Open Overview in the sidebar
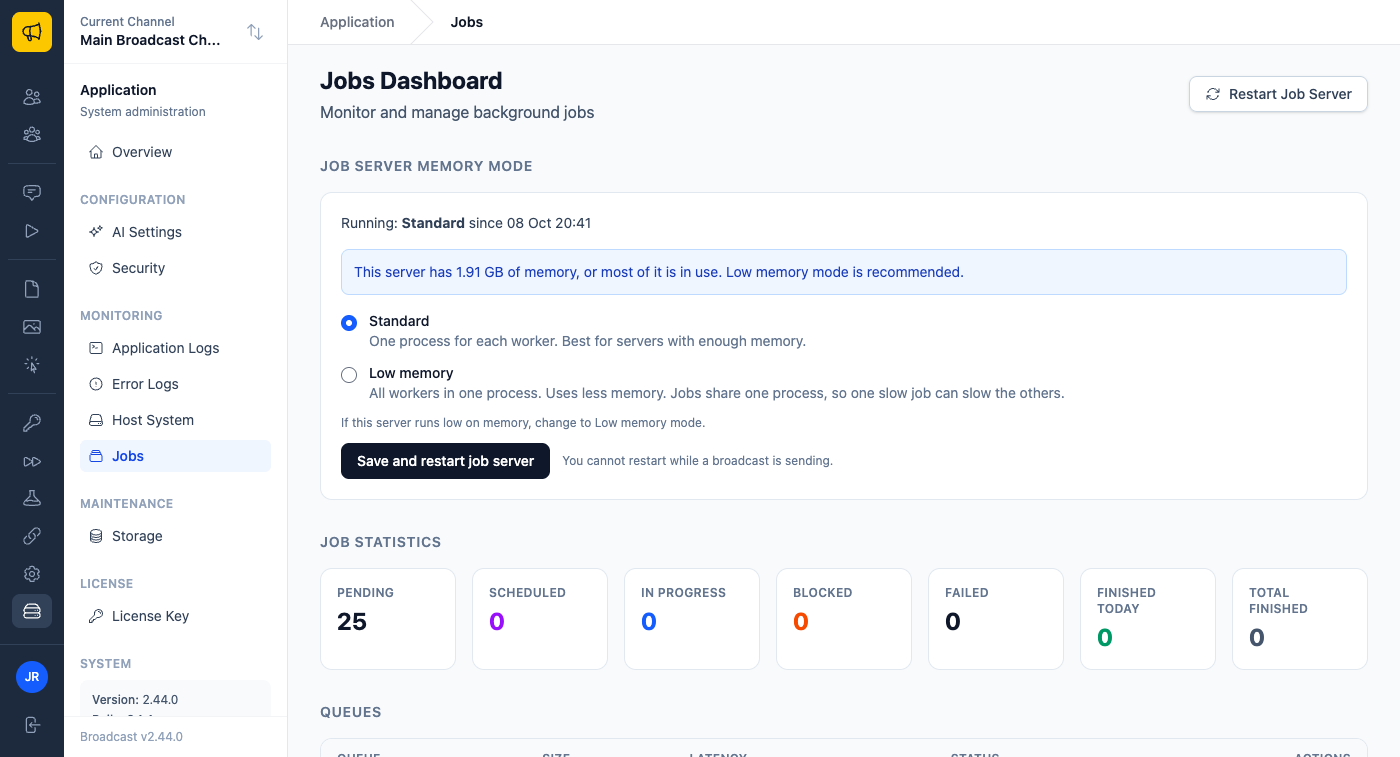1400x757 pixels. [175, 152]
